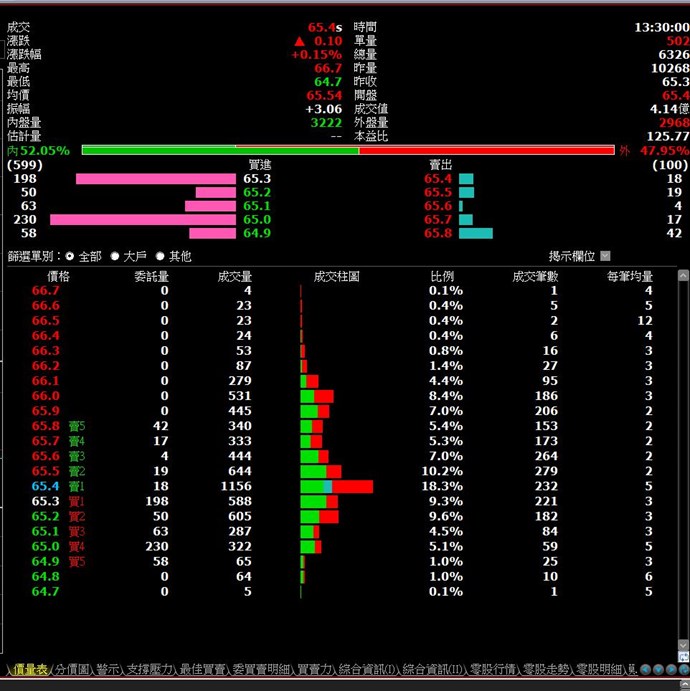
Task: Click the 18.3% ratio cell
Action: 442,487
